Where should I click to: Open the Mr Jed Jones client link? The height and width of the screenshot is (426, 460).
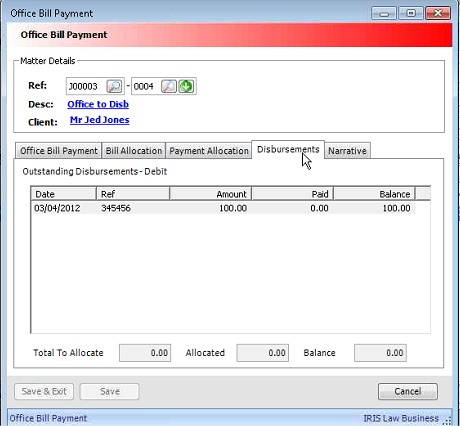point(100,120)
